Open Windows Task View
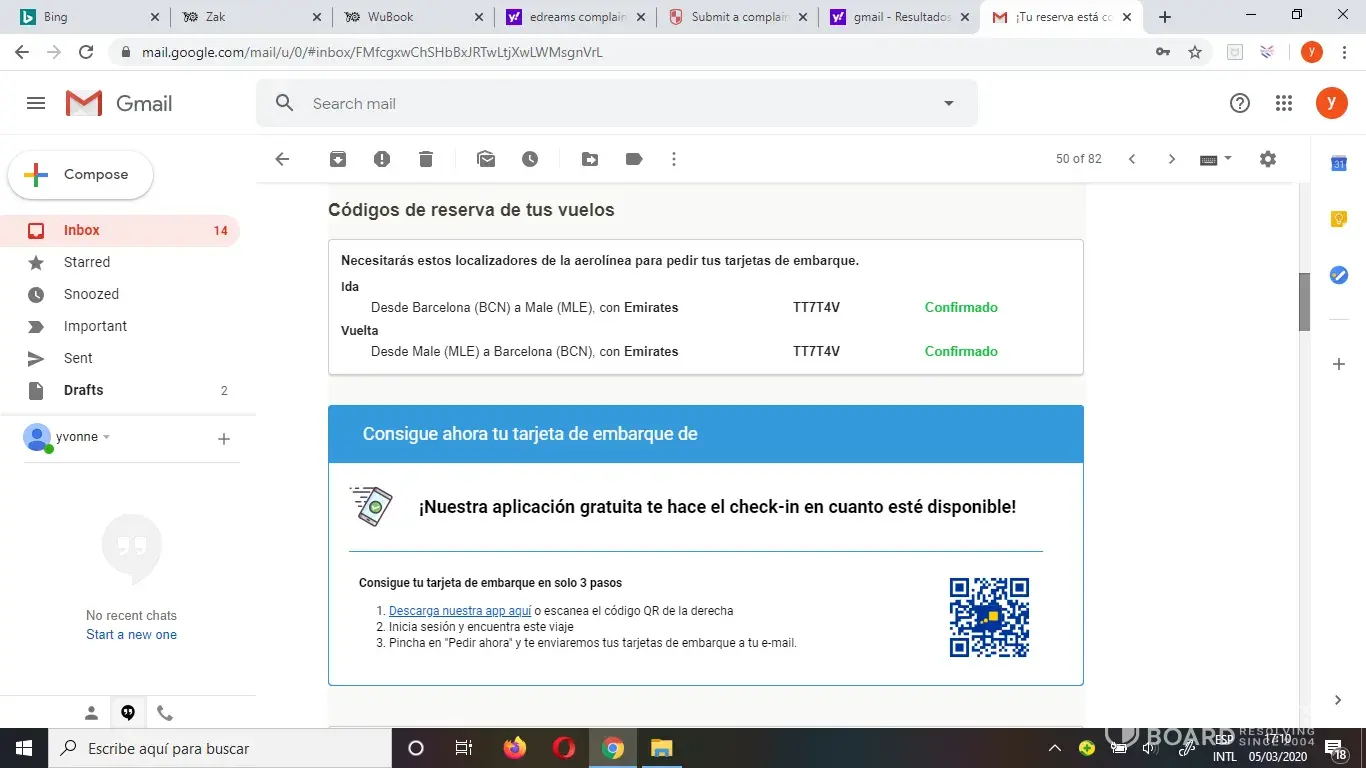 pos(464,748)
